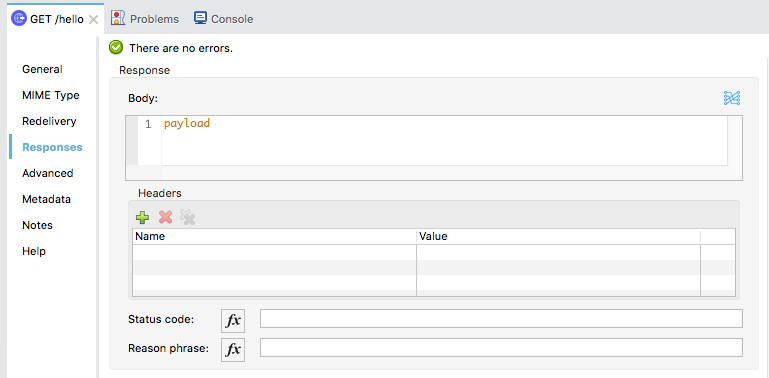Switch to the Problems tab
The height and width of the screenshot is (378, 769).
click(x=145, y=19)
